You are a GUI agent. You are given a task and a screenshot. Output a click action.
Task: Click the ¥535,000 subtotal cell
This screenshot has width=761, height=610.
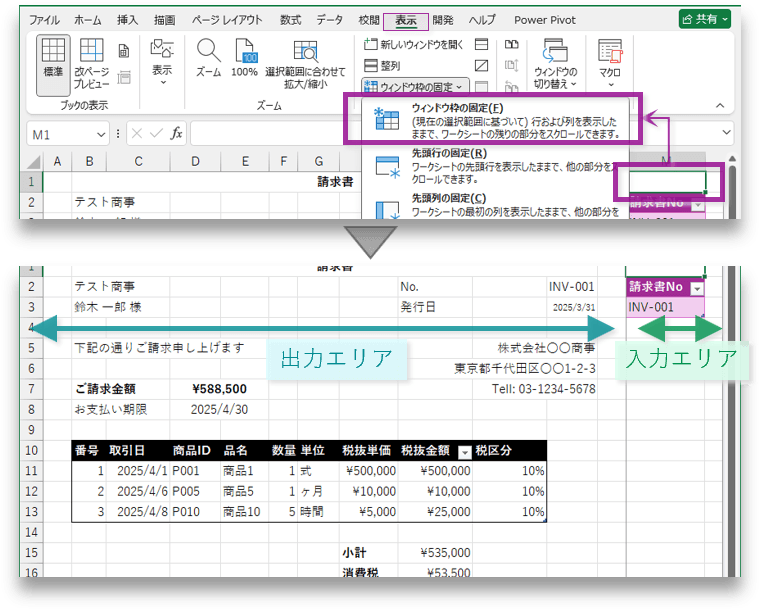(435, 552)
